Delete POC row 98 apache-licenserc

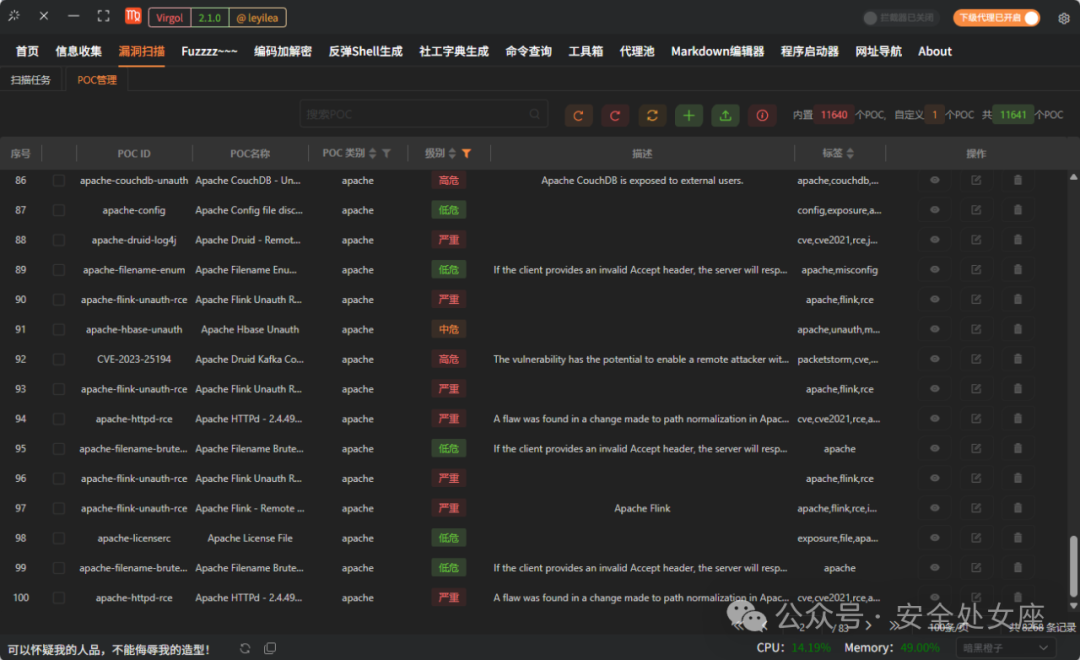pyautogui.click(x=1017, y=538)
